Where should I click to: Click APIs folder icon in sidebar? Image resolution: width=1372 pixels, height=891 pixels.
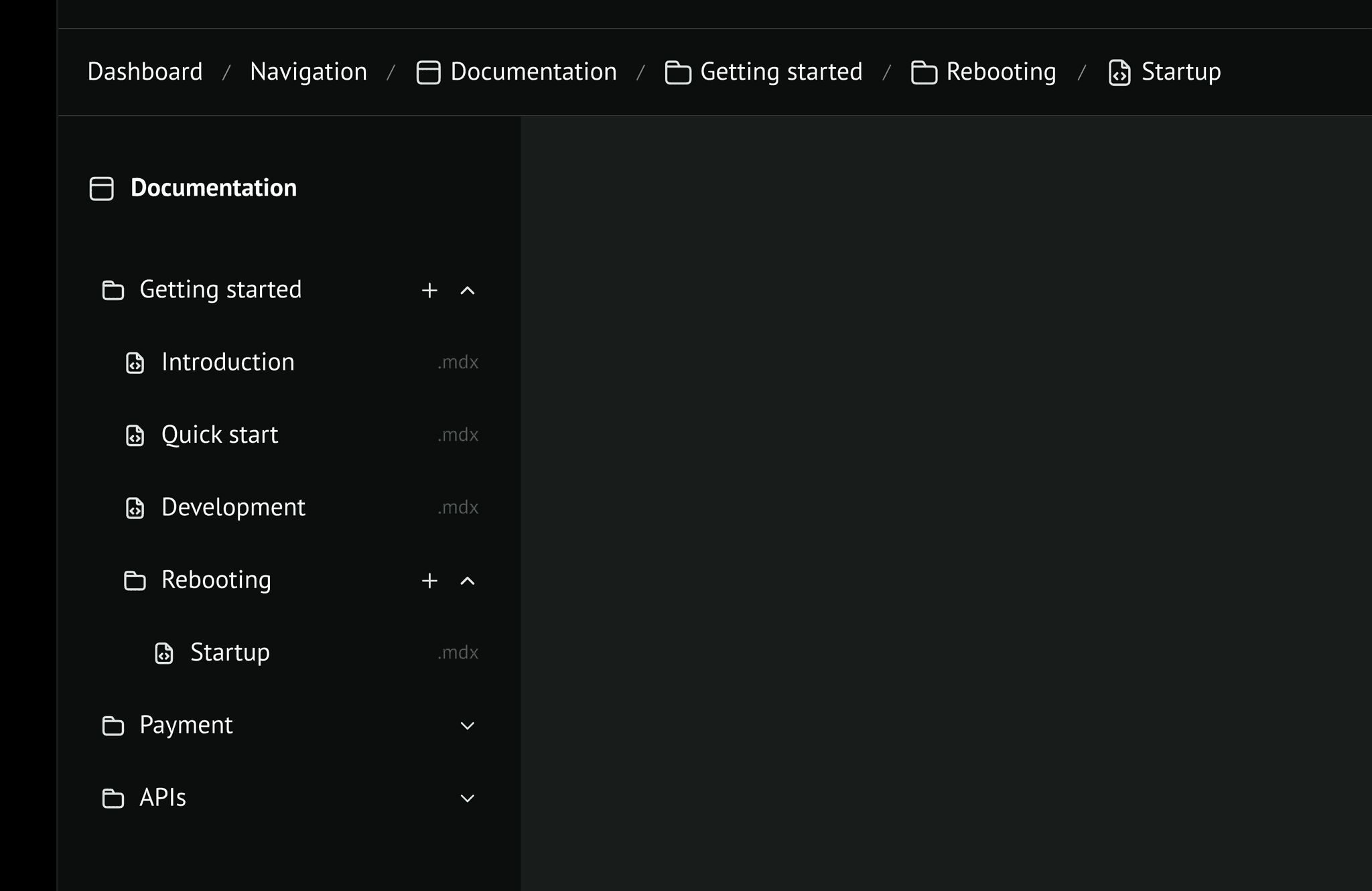[x=113, y=798]
